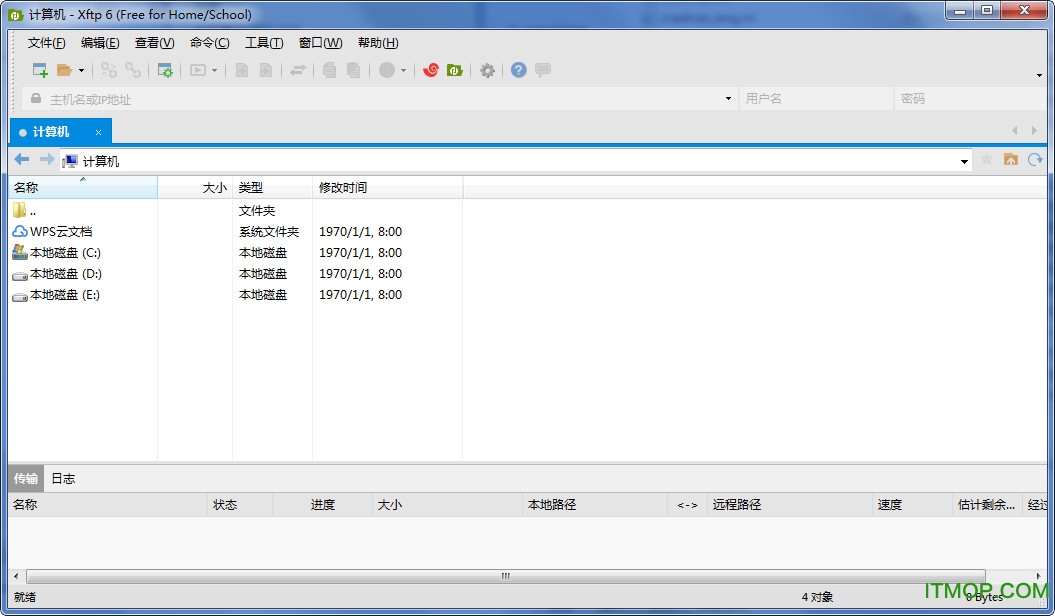The image size is (1055, 616).
Task: Click the favorites star icon
Action: tap(987, 159)
